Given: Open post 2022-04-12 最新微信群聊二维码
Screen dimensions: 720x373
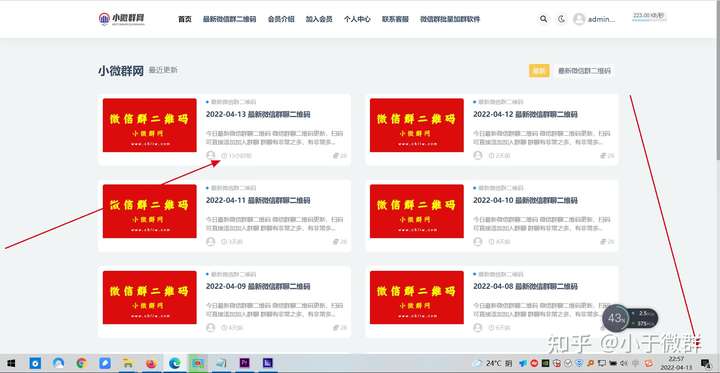Looking at the screenshot, I should click(525, 114).
